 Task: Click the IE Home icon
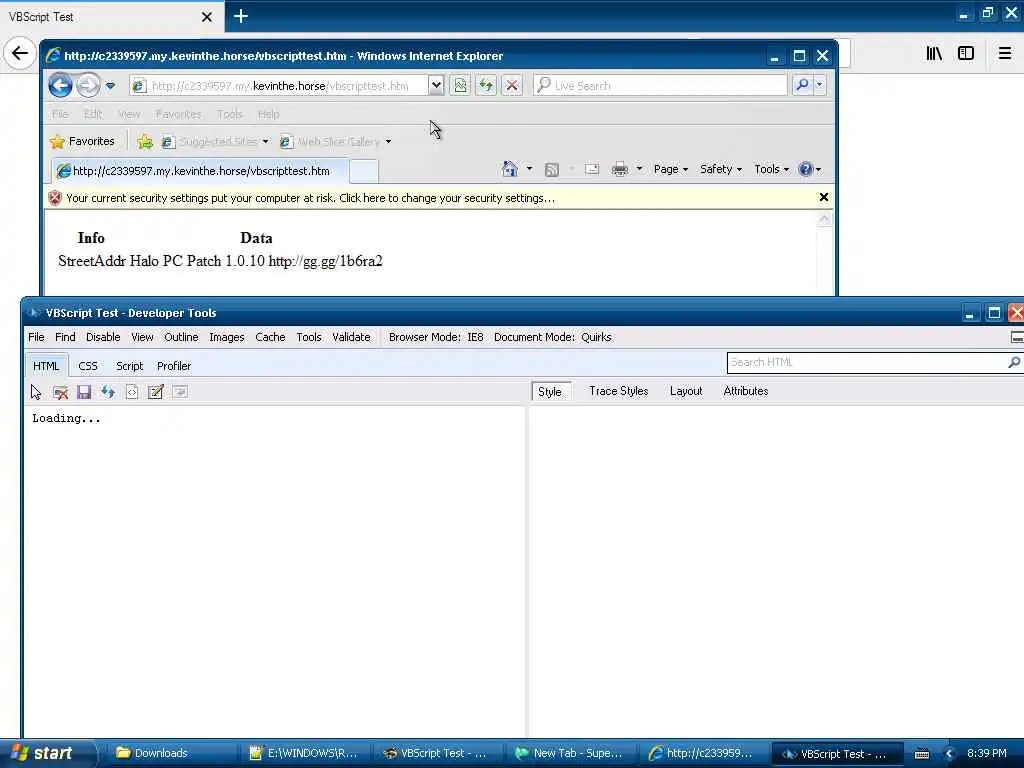509,169
